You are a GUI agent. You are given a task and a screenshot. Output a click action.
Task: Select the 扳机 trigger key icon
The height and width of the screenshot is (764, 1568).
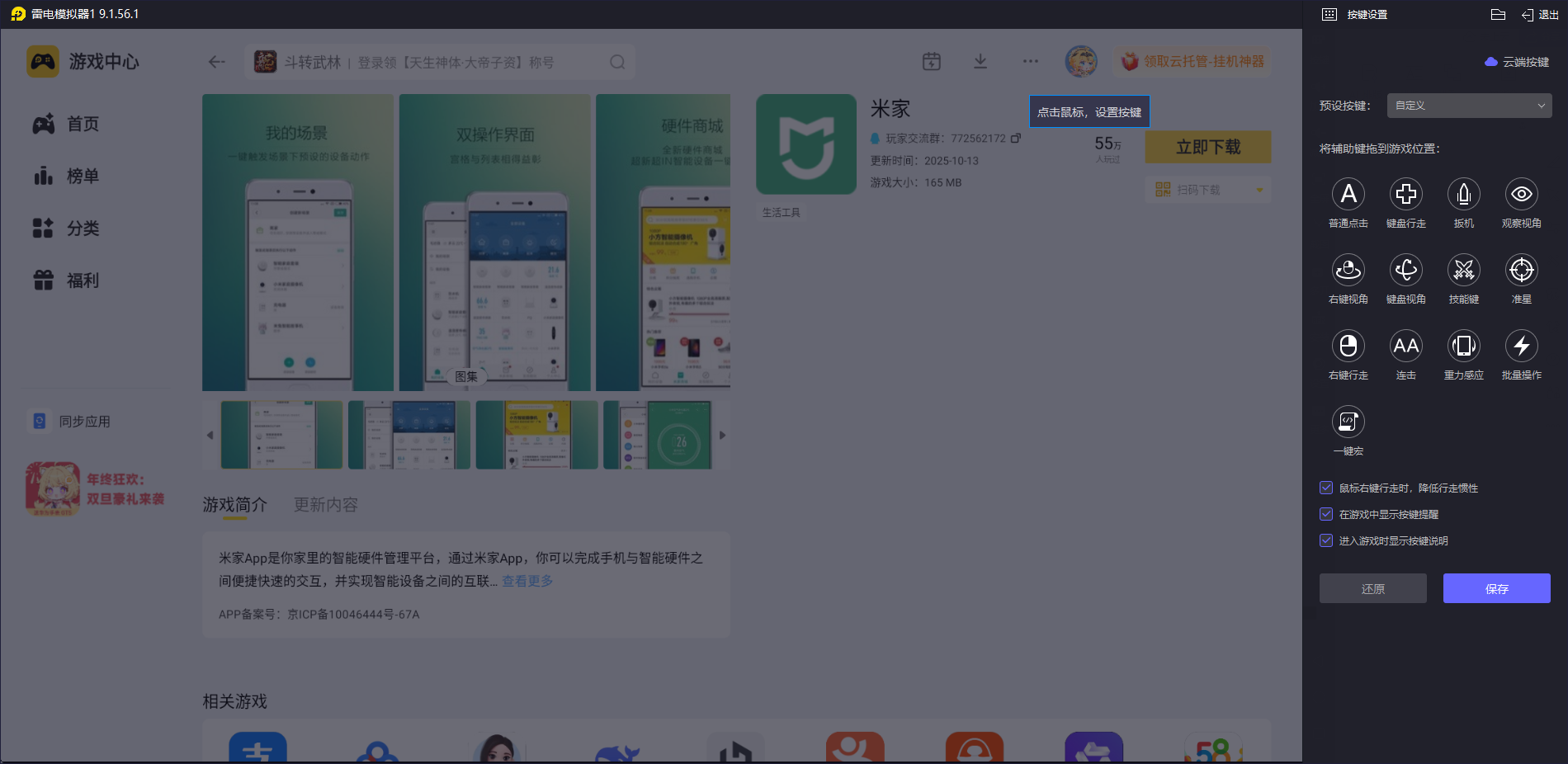tap(1464, 195)
